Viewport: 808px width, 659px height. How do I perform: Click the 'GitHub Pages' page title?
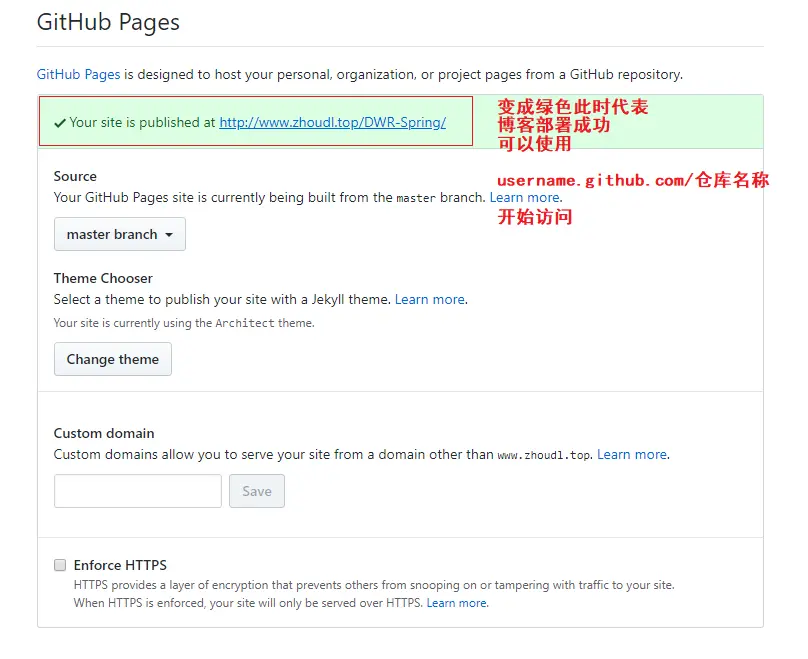pyautogui.click(x=108, y=22)
